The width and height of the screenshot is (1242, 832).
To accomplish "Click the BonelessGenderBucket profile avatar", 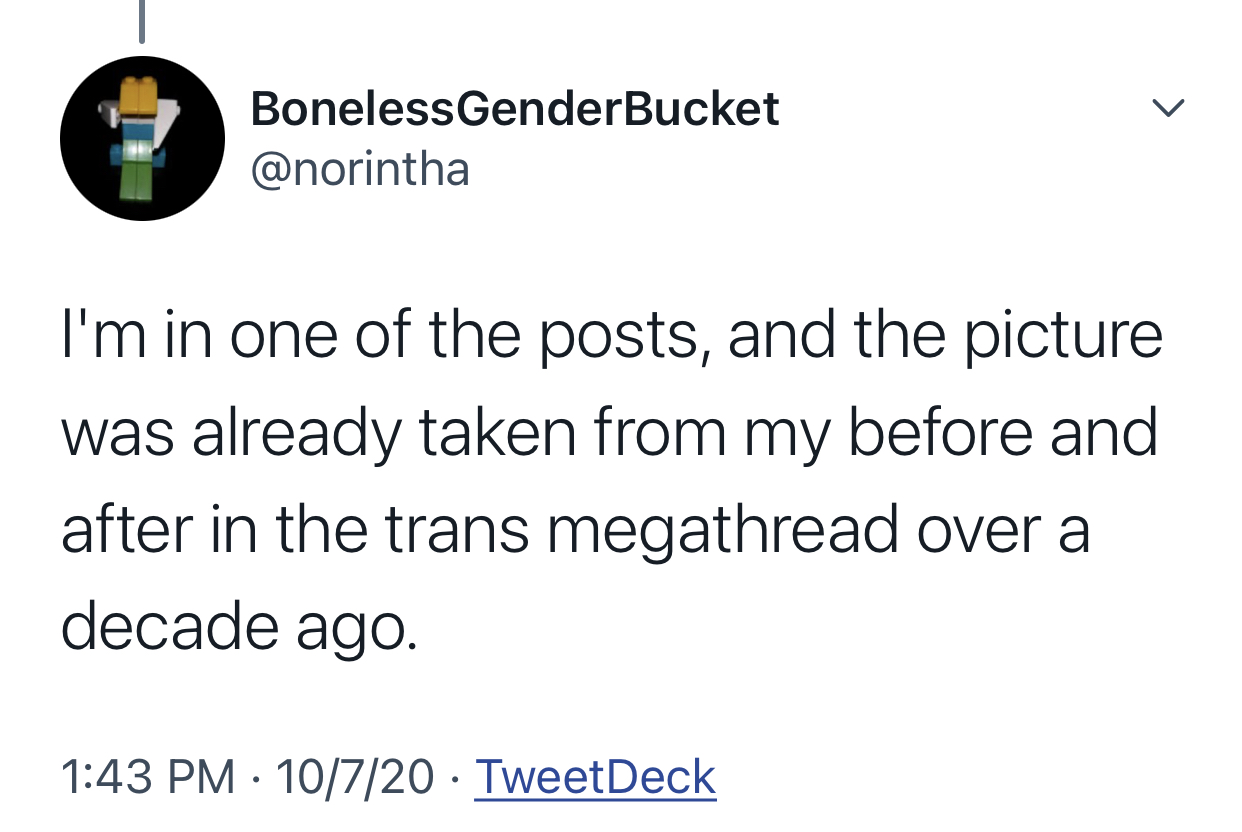I will [x=142, y=138].
